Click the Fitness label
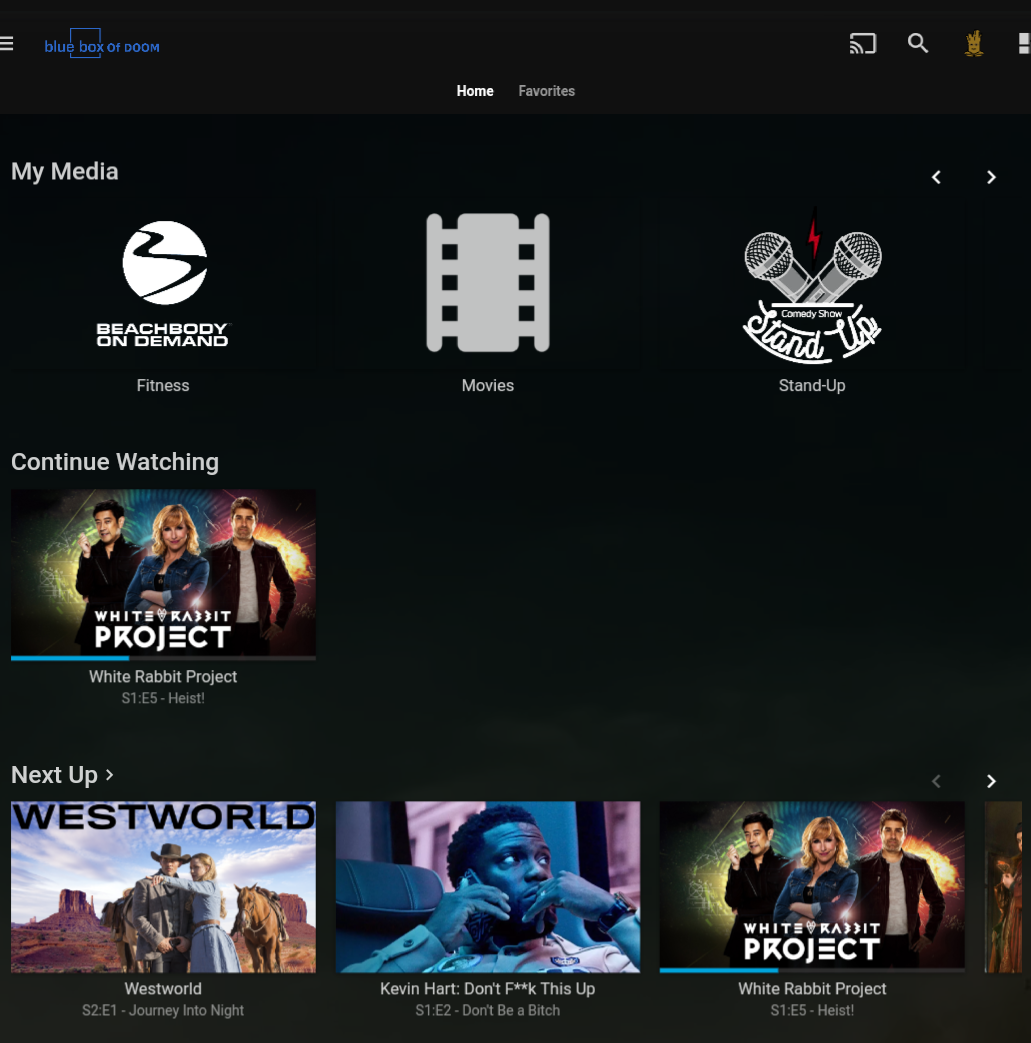 point(163,385)
